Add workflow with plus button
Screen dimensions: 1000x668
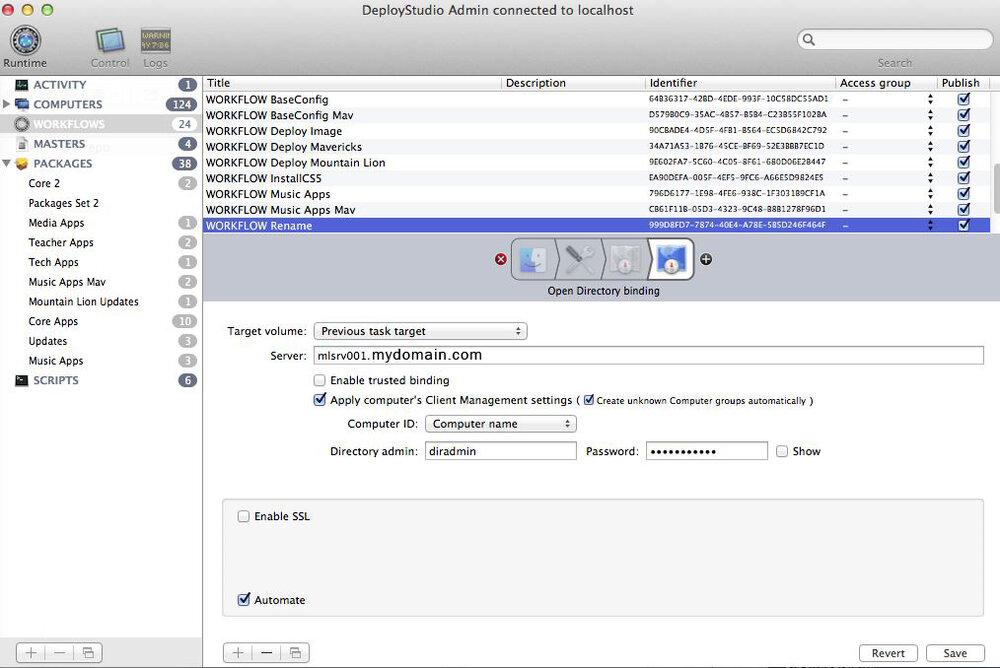pos(238,653)
